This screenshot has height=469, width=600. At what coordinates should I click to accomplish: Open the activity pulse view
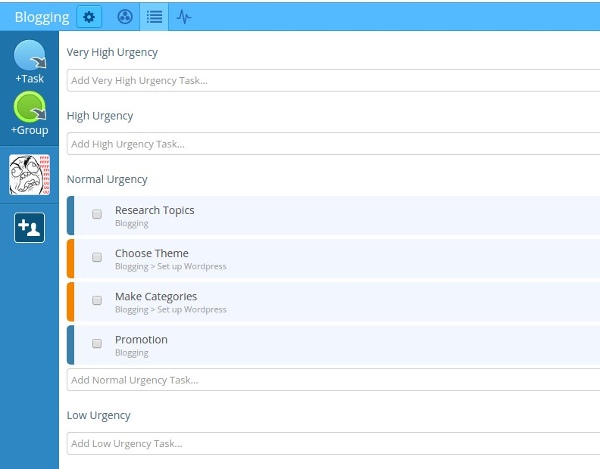(x=184, y=17)
